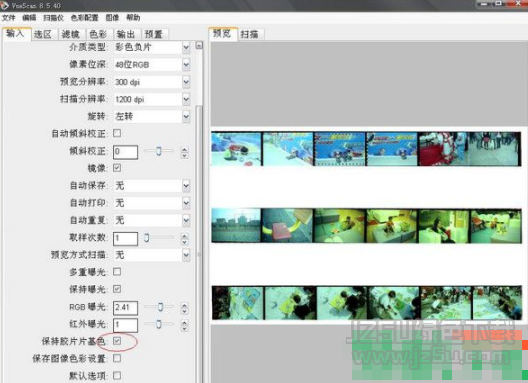Toggle the 镜像 checkbox
This screenshot has width=528, height=383.
pos(117,168)
